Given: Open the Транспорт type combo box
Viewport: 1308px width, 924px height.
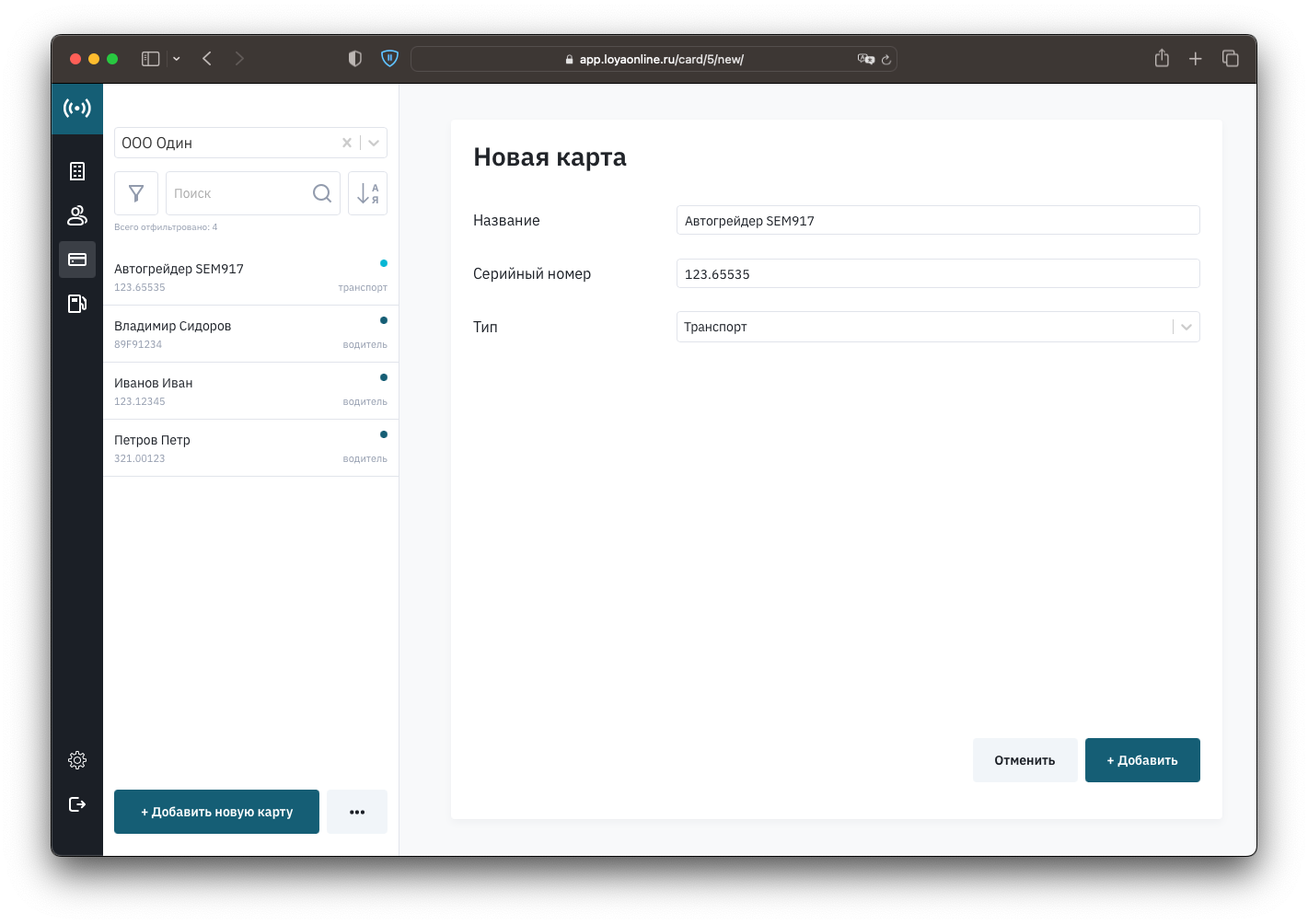Looking at the screenshot, I should click(938, 327).
